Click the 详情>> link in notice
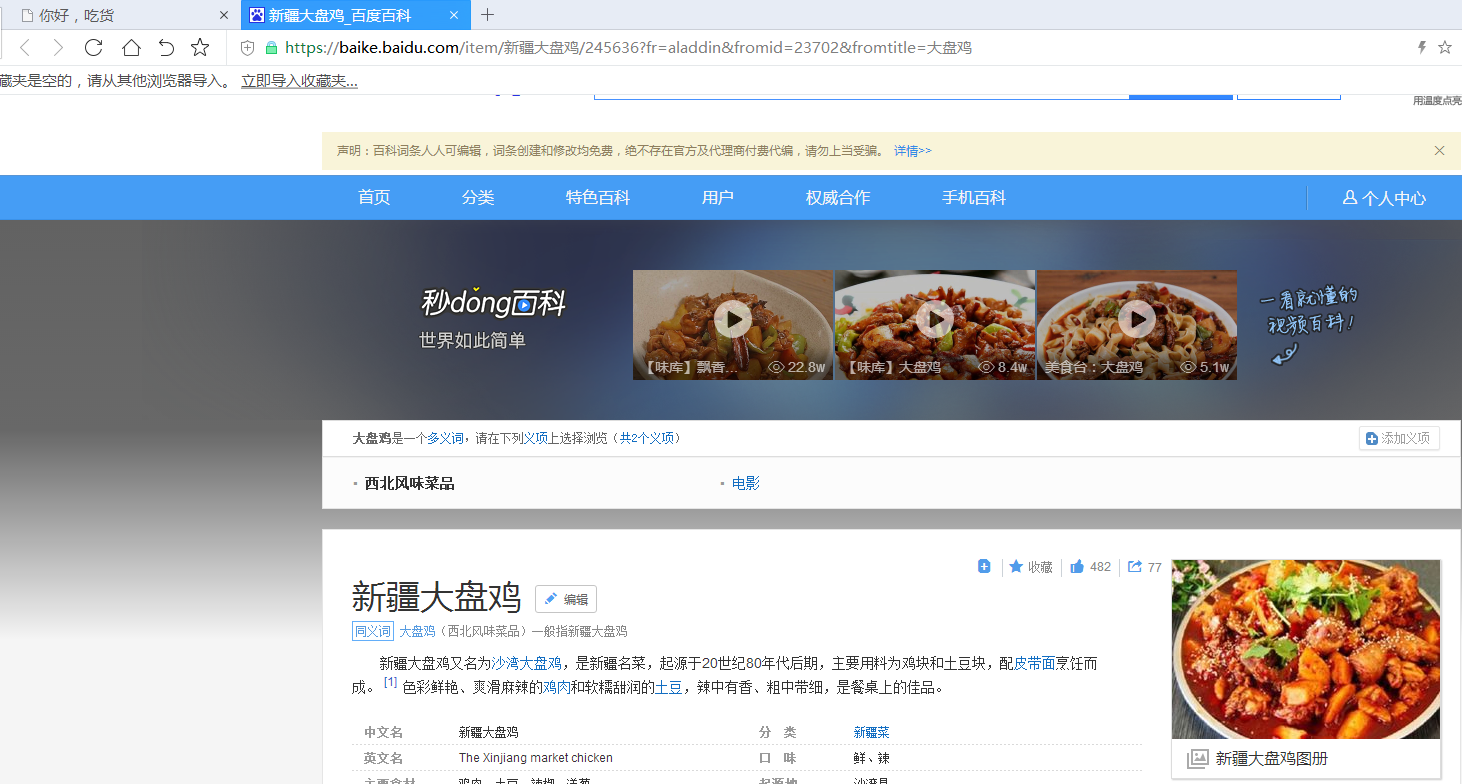Viewport: 1462px width, 784px height. point(912,151)
